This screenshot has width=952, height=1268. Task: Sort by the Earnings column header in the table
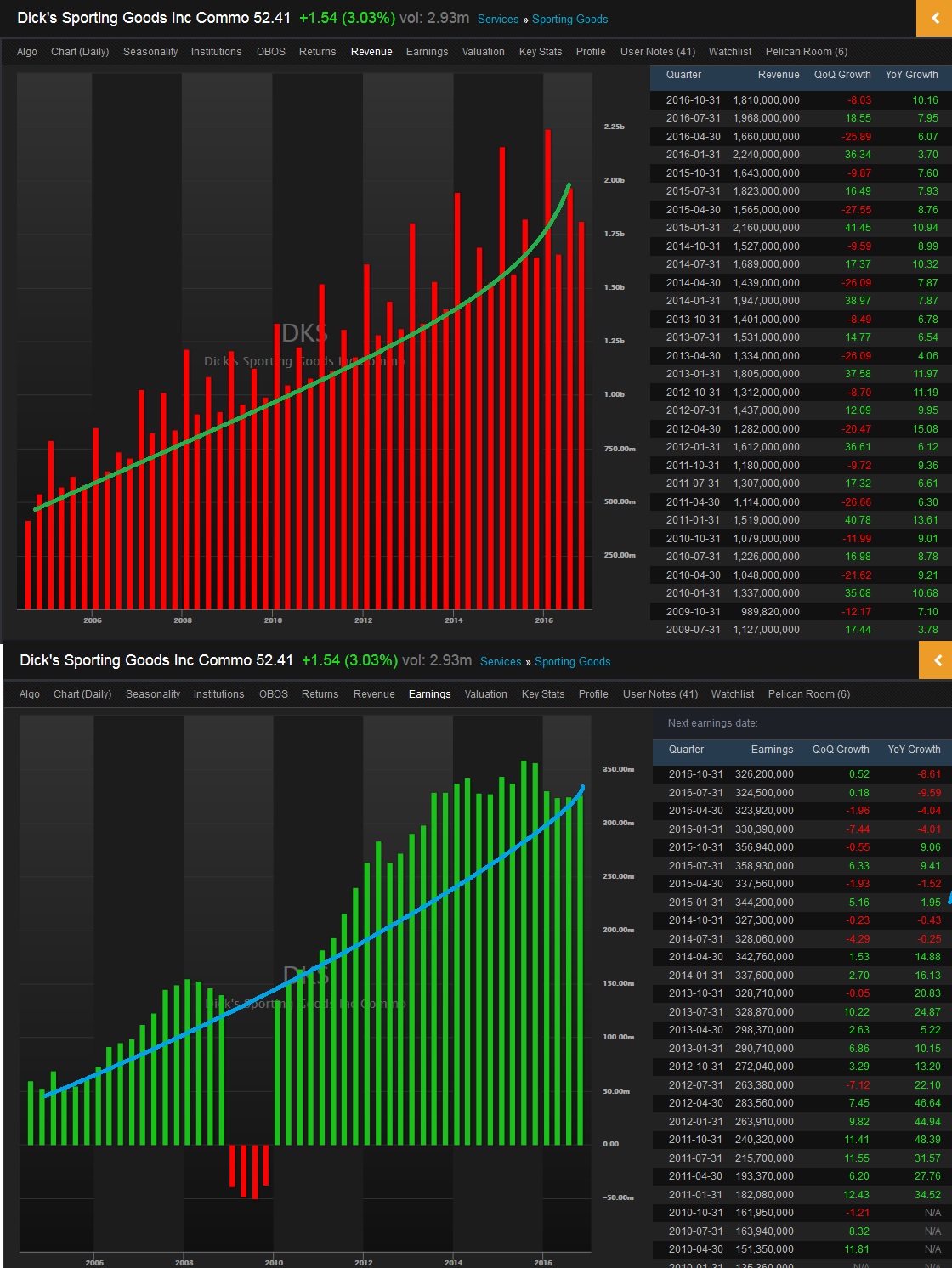tap(772, 750)
